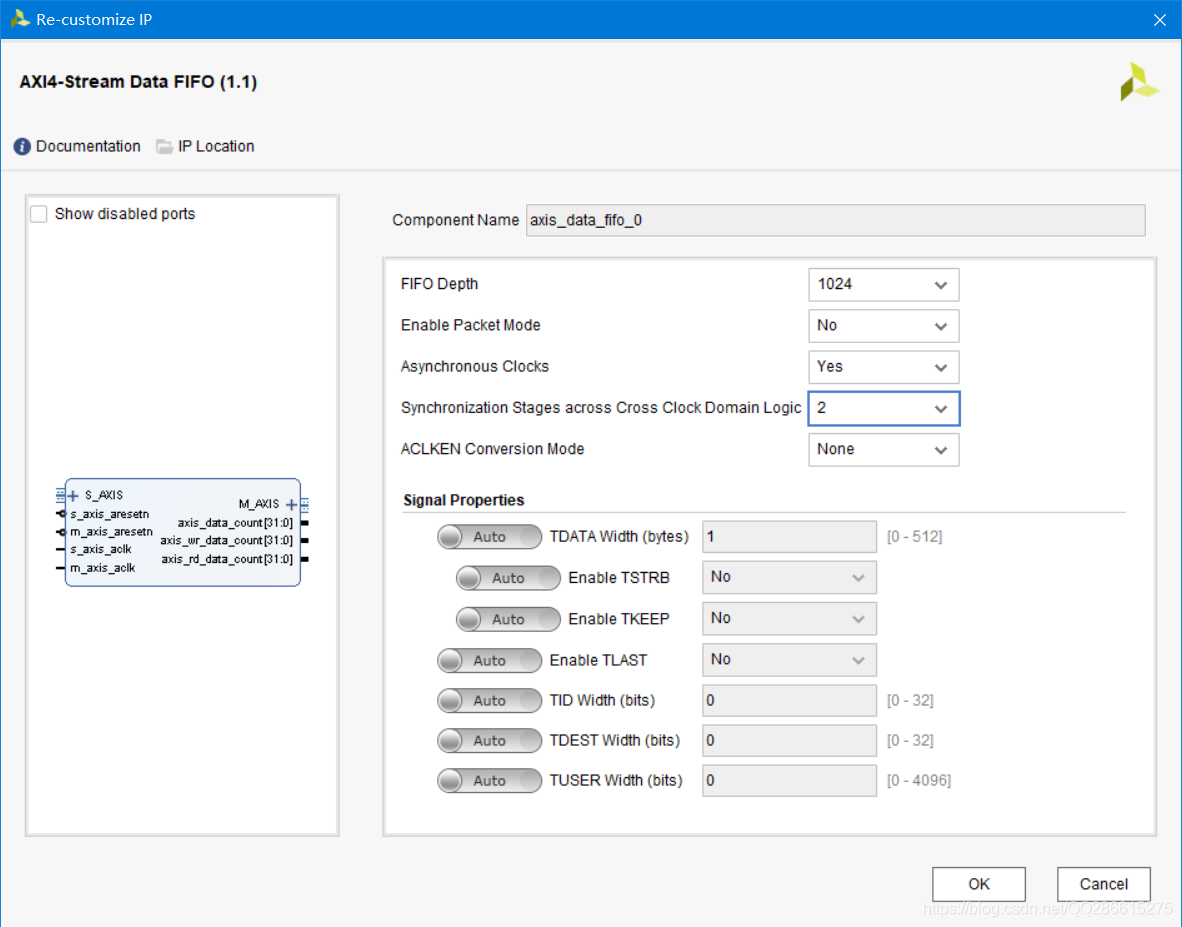
Task: Cancel the IP re-customization
Action: [x=1103, y=884]
